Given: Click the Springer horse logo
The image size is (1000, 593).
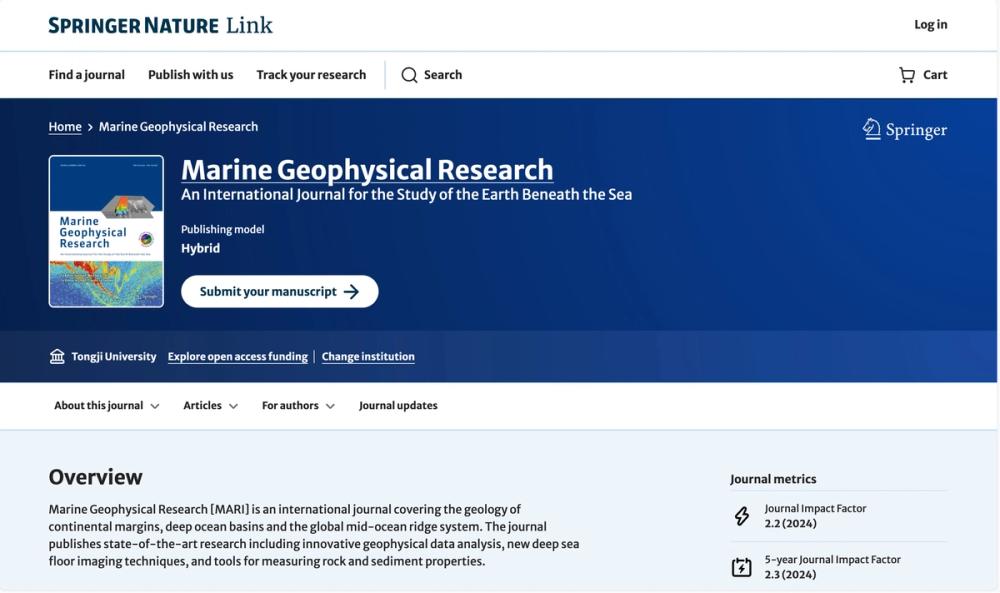Looking at the screenshot, I should (871, 129).
